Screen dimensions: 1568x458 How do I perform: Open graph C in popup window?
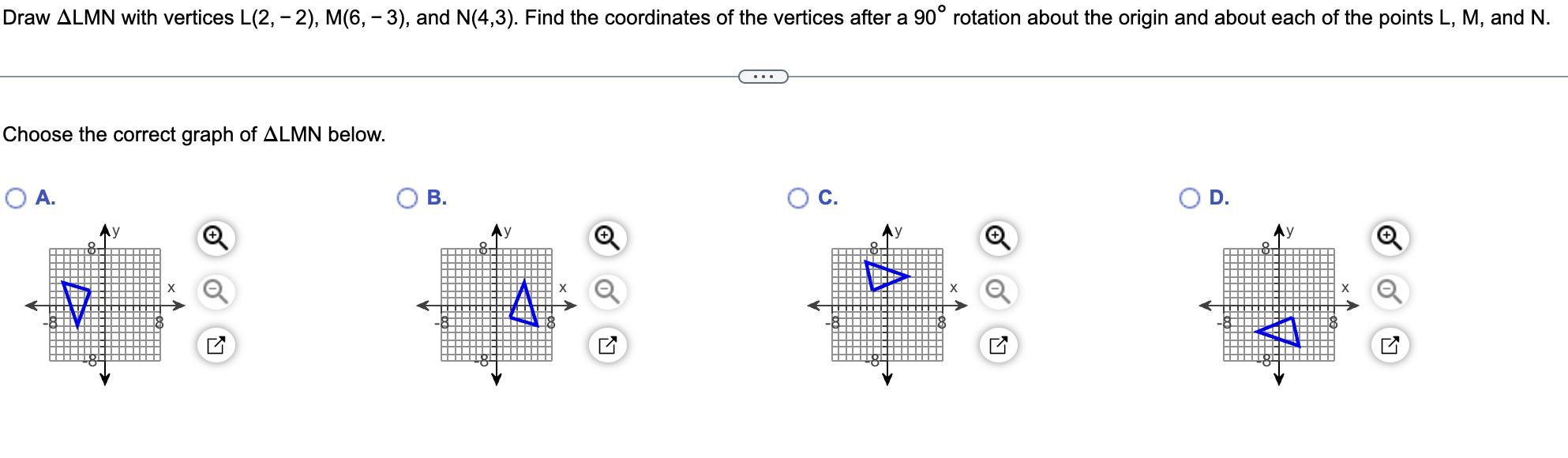(x=997, y=345)
